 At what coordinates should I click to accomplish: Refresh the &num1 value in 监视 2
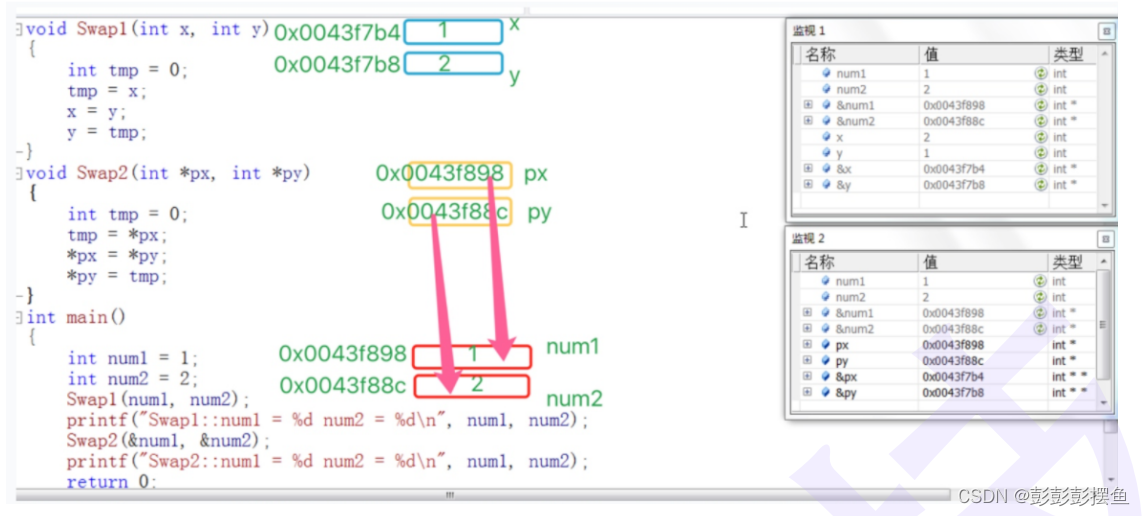(1040, 313)
